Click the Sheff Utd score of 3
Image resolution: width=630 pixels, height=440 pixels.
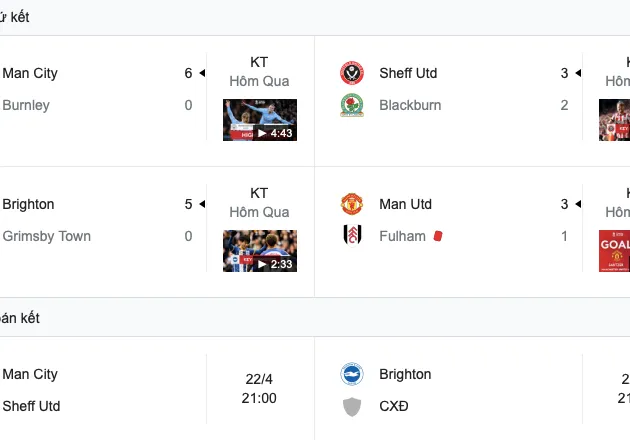point(564,73)
